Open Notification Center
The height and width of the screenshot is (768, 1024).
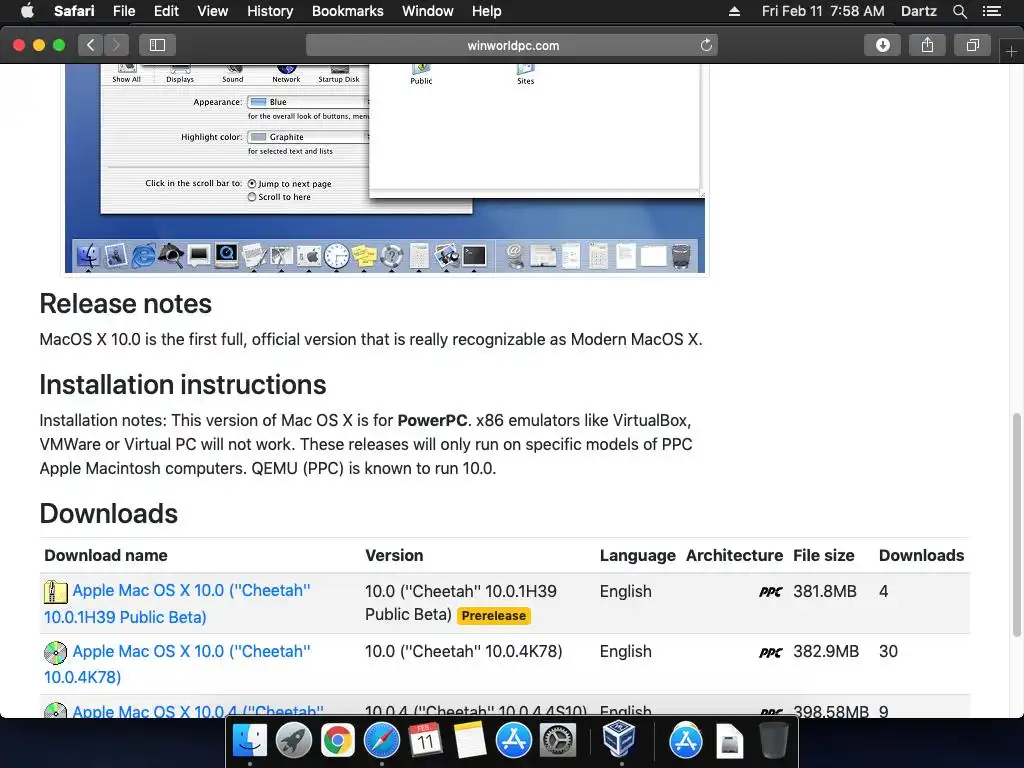(x=991, y=11)
